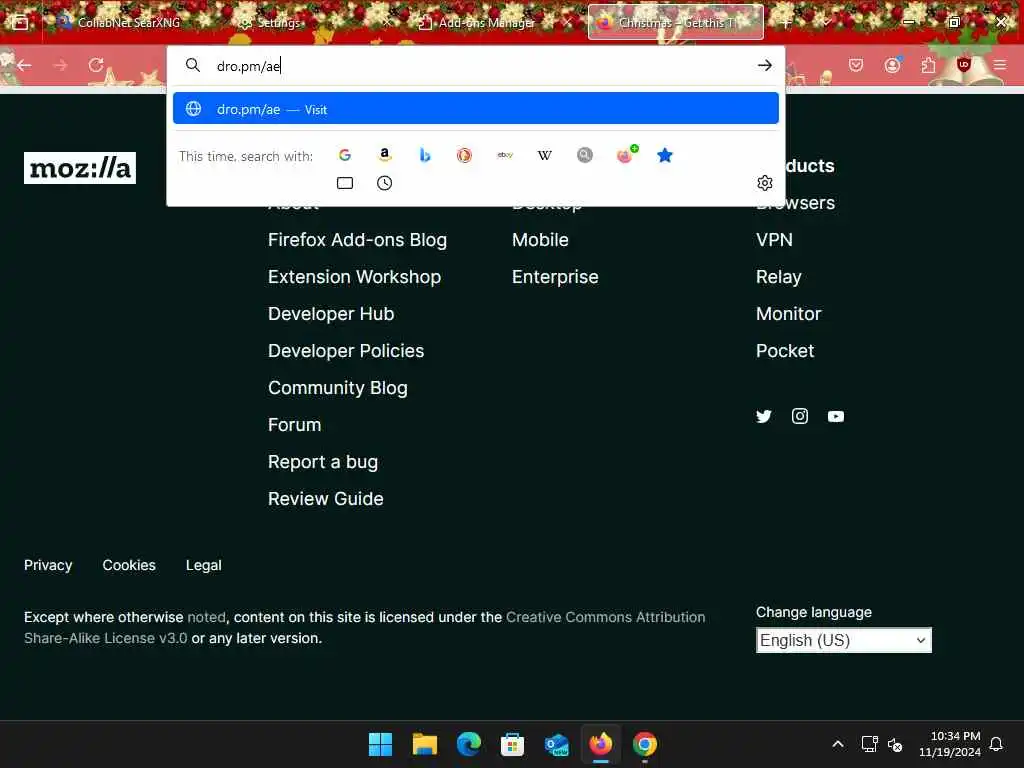Open search settings gear in the dropdown

coord(765,183)
